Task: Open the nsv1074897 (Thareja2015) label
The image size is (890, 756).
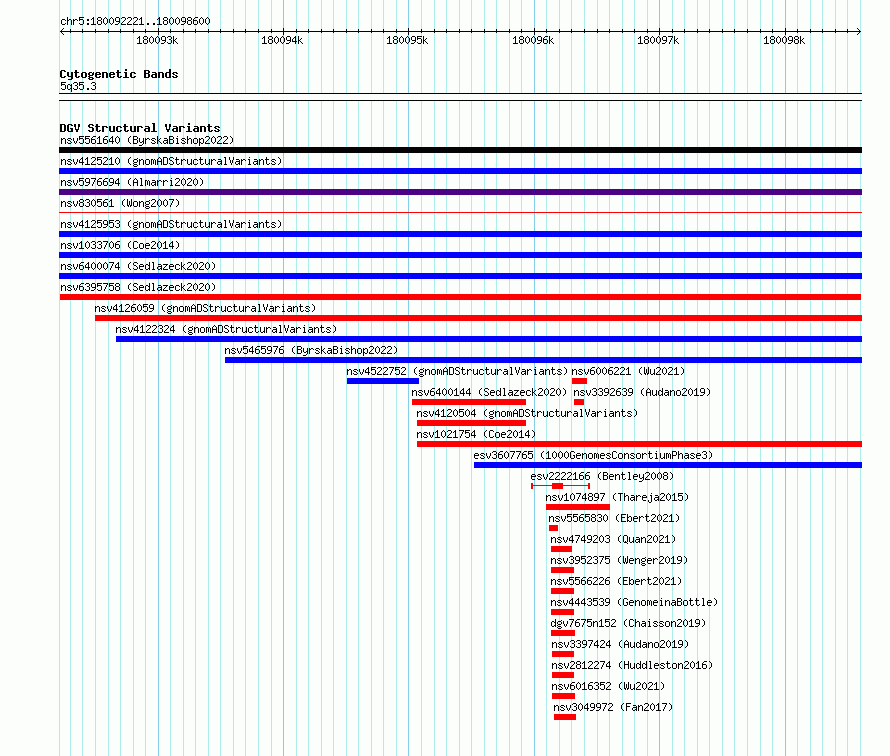Action: pyautogui.click(x=617, y=497)
